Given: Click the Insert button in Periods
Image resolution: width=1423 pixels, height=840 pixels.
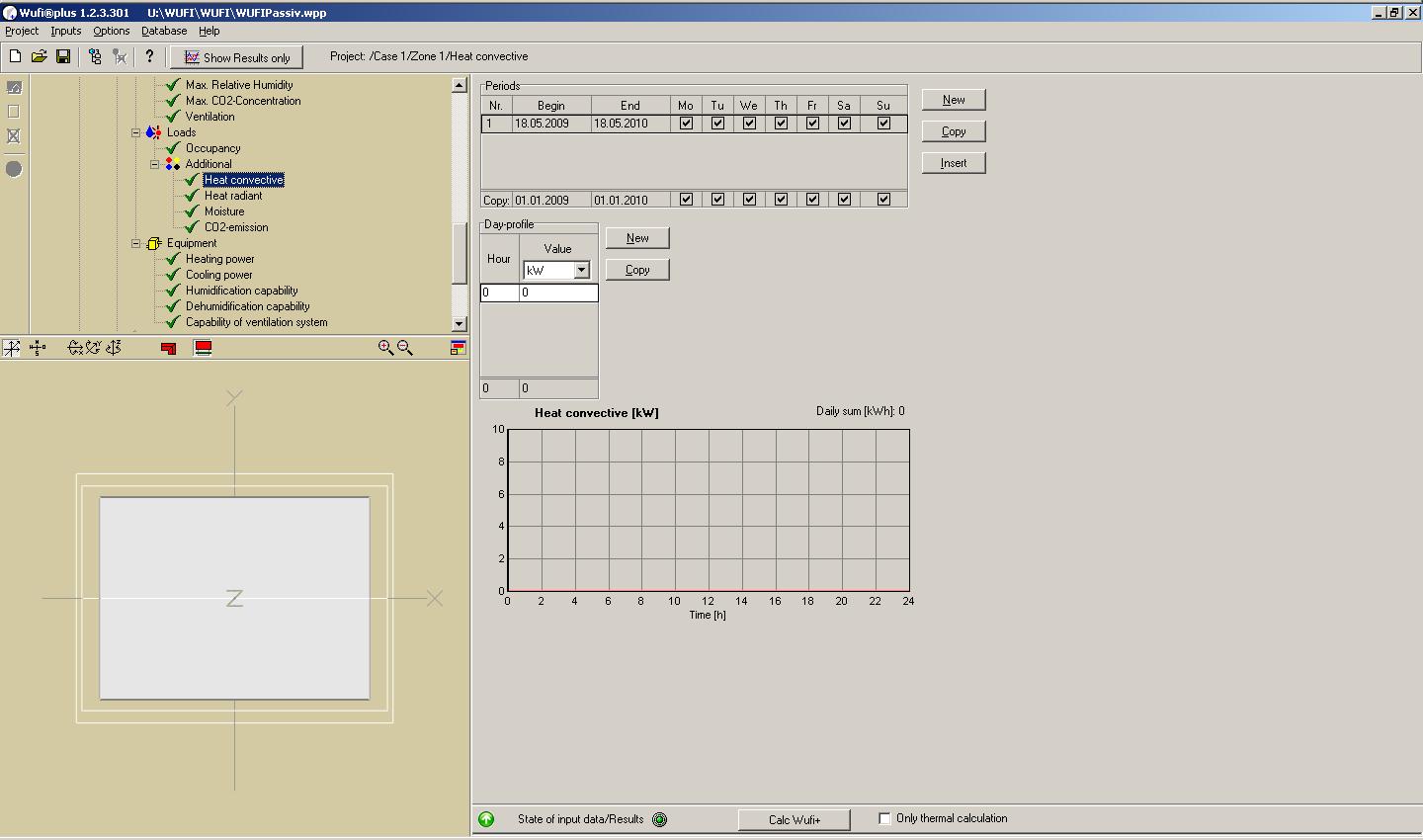Looking at the screenshot, I should pyautogui.click(x=954, y=163).
